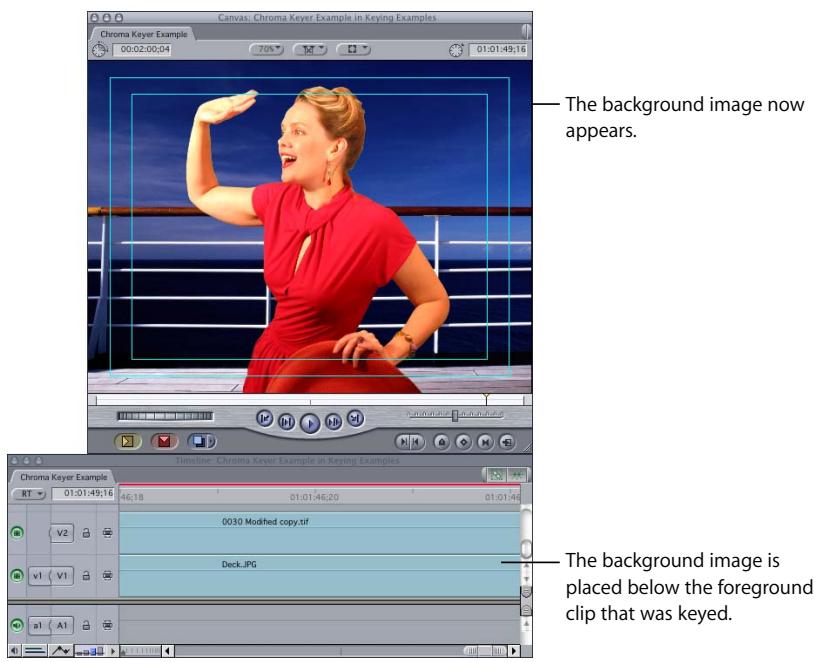
Task: Click the Canvas current timecode 01:01:49;16 field
Action: (x=498, y=49)
